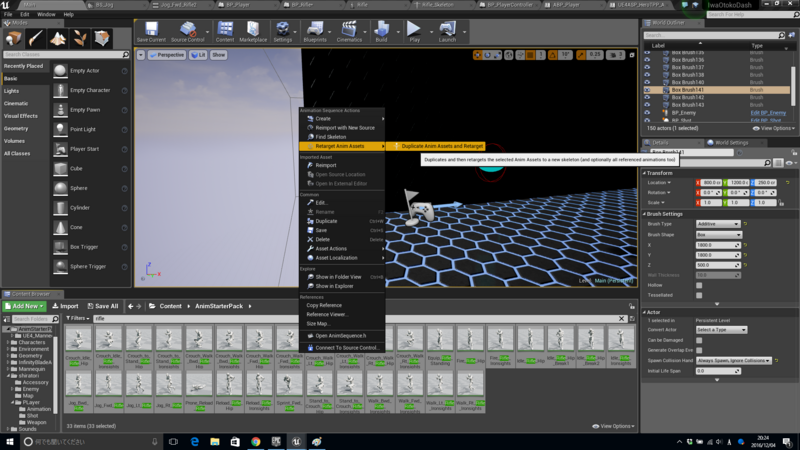Start Play in editor

(414, 32)
